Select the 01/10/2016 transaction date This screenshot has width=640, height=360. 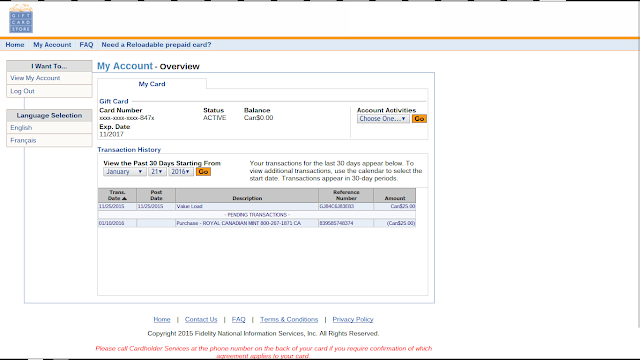coord(111,224)
